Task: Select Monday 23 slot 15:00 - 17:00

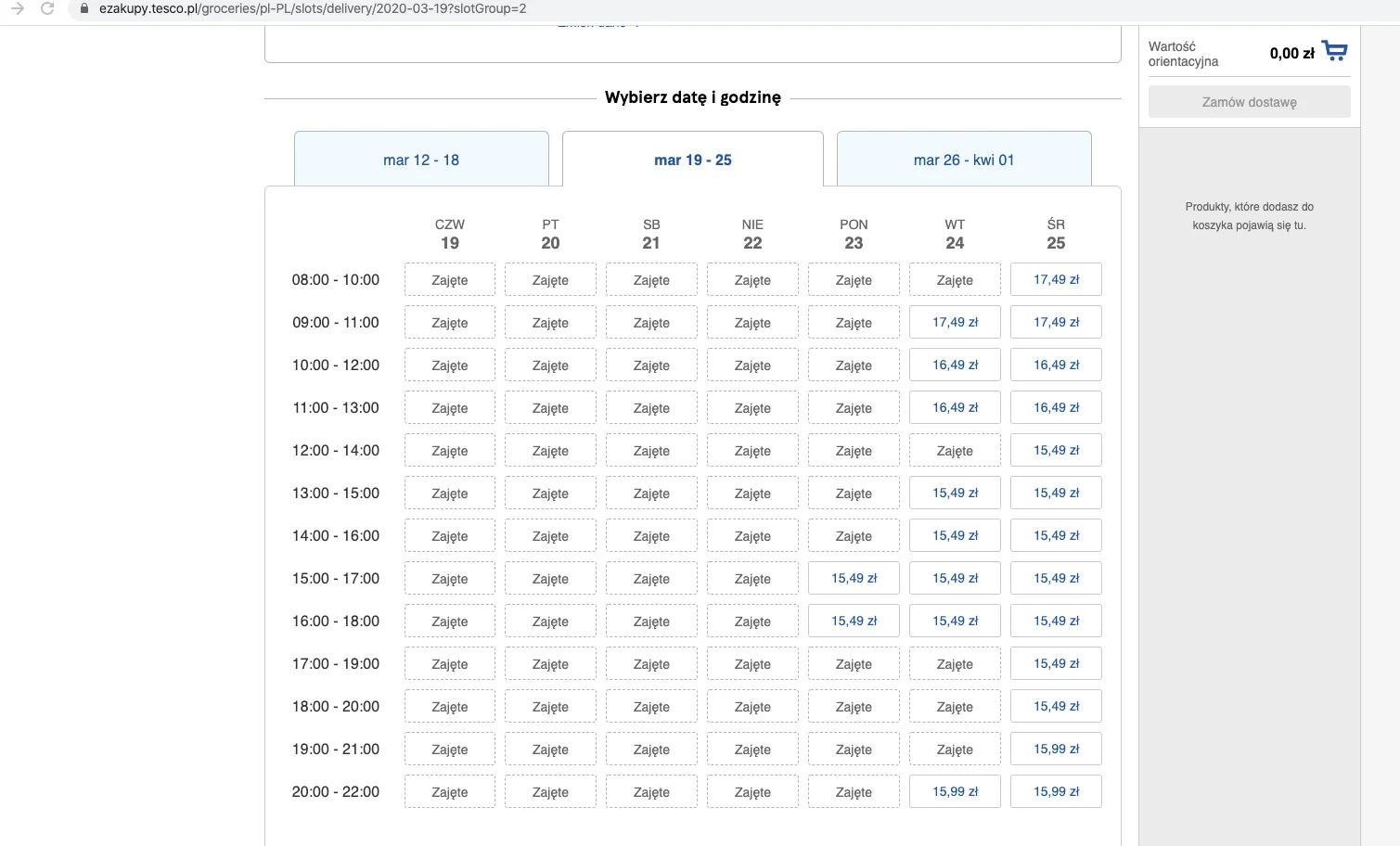Action: 854,578
